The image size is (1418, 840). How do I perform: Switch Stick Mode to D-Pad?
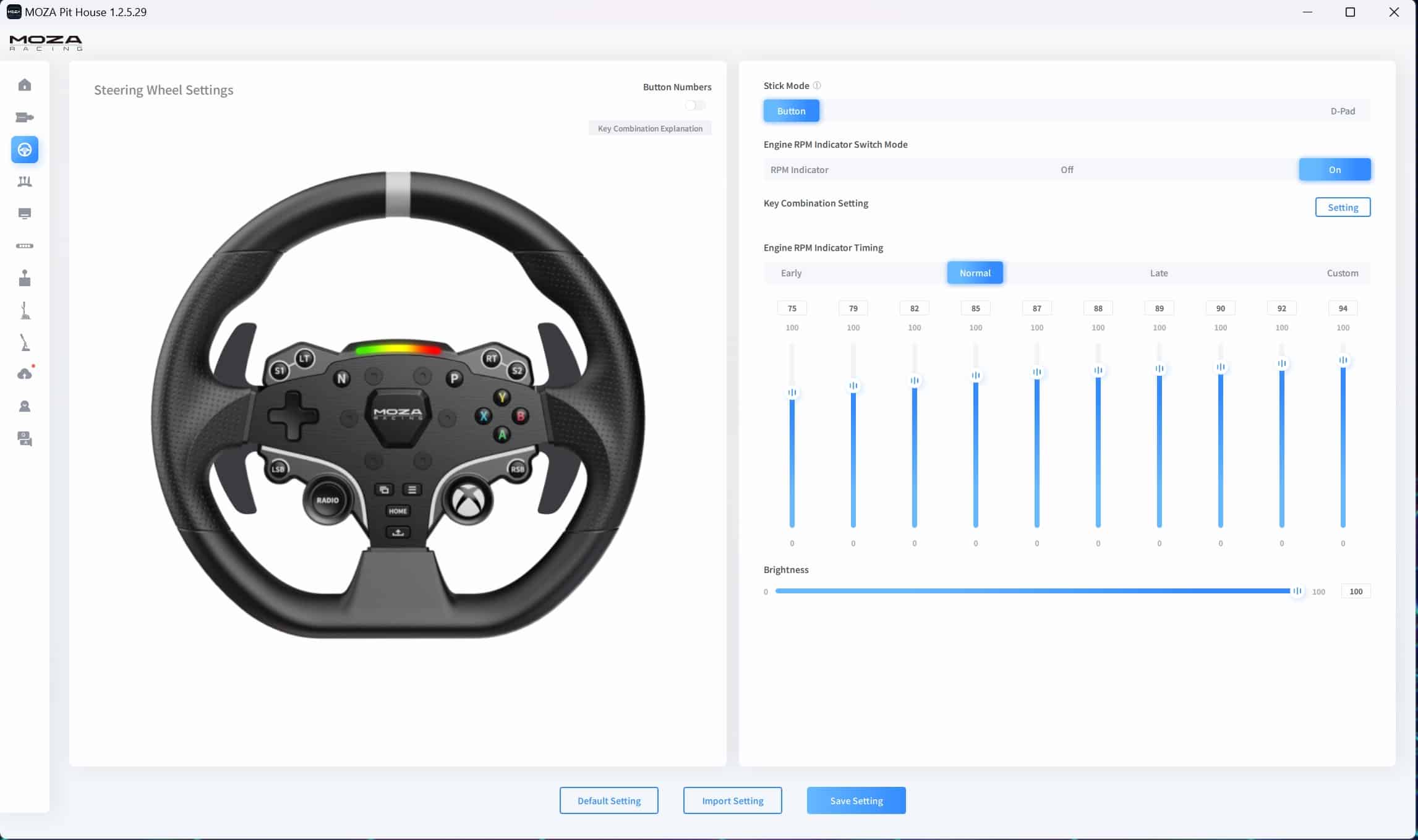(x=1343, y=111)
